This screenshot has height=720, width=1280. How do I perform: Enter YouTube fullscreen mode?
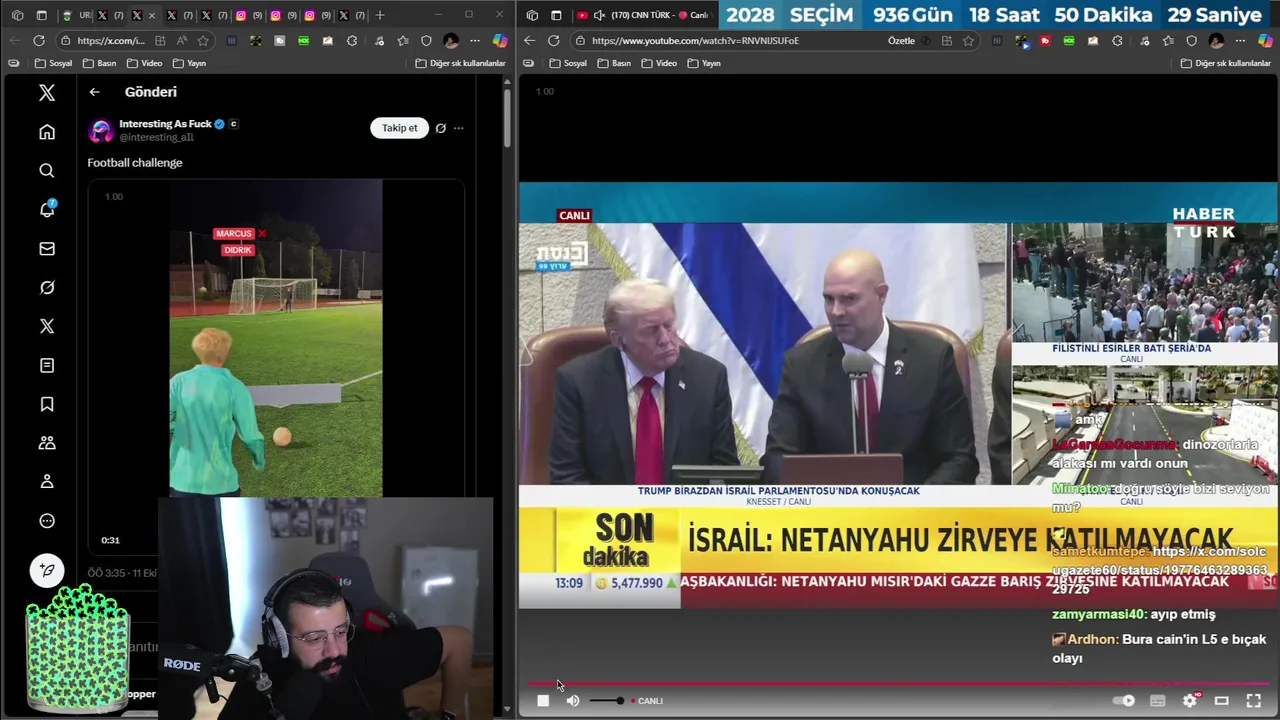(x=1253, y=701)
